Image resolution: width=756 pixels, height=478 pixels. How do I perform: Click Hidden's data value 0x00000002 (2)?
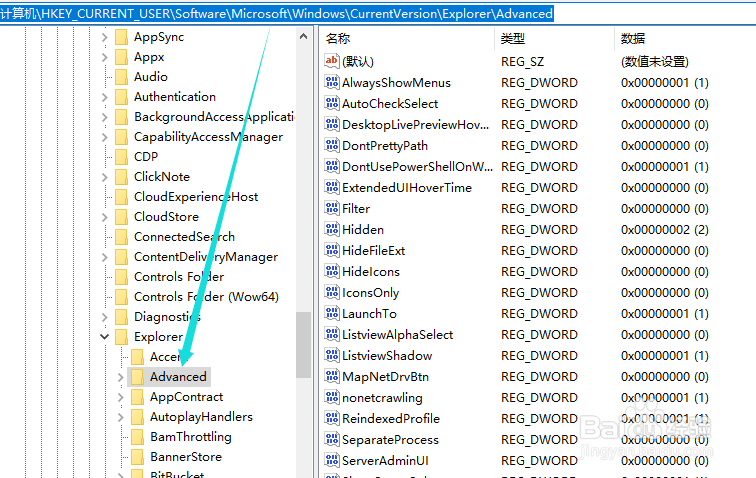664,230
